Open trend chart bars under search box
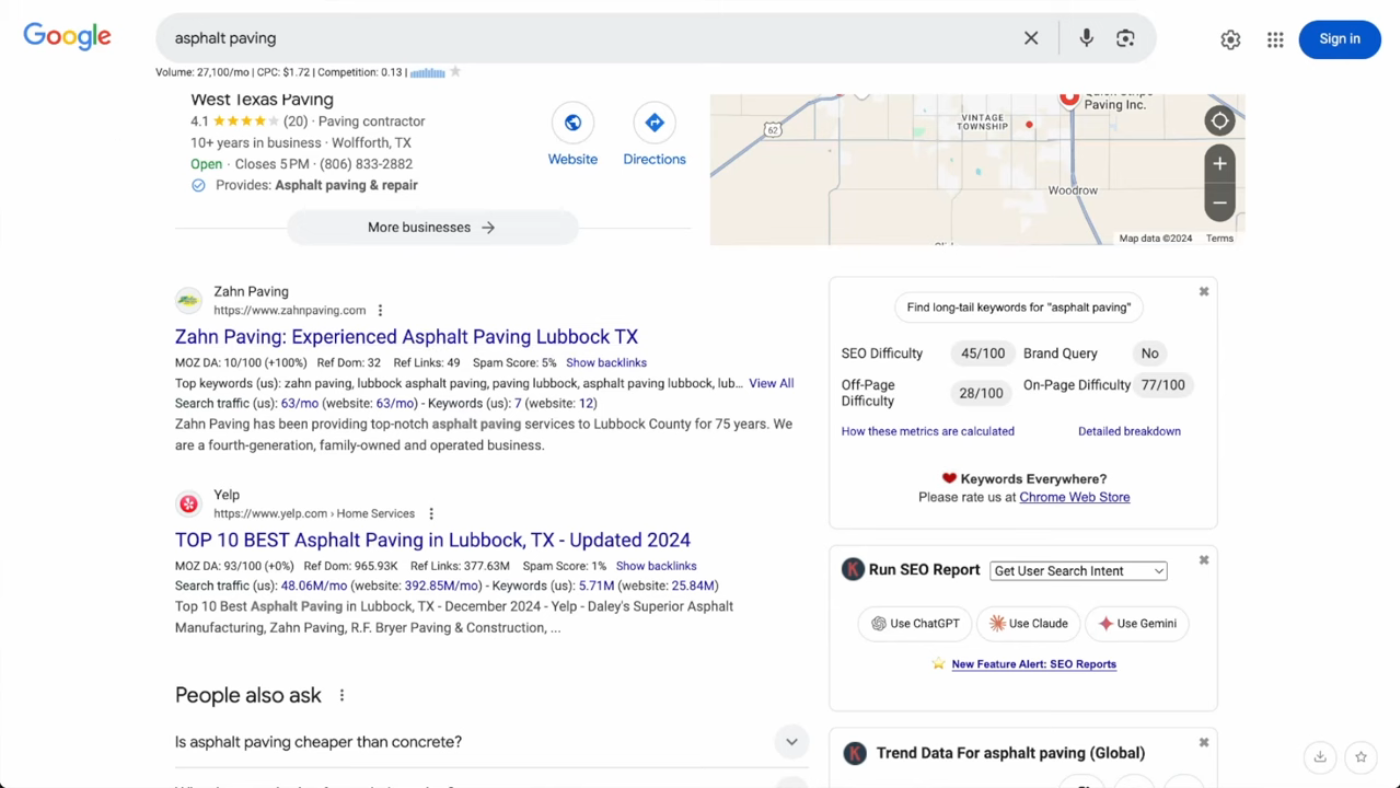Screen dimensions: 1400x788 pyautogui.click(x=427, y=72)
